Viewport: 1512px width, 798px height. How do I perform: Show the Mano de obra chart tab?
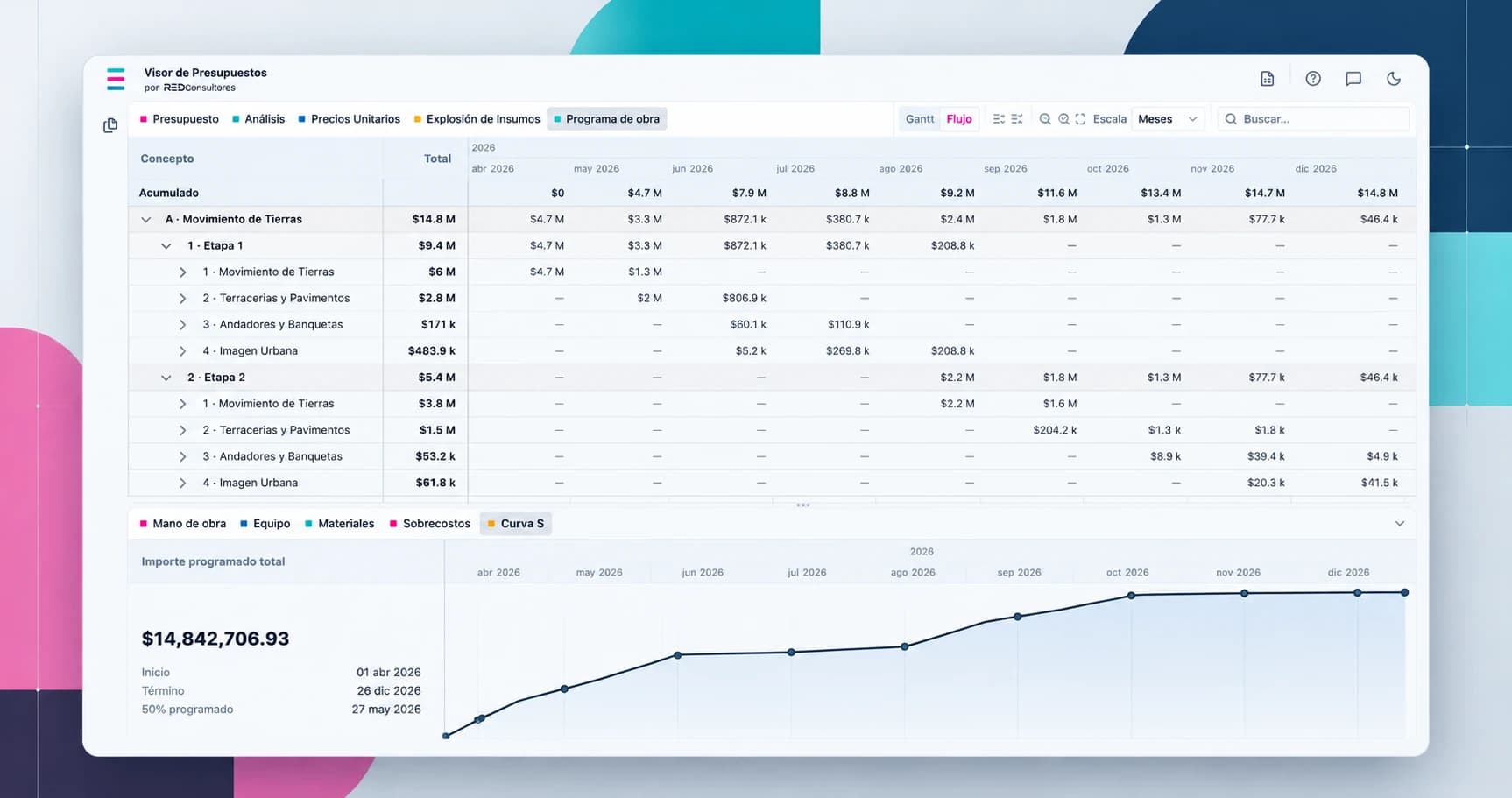pos(182,524)
